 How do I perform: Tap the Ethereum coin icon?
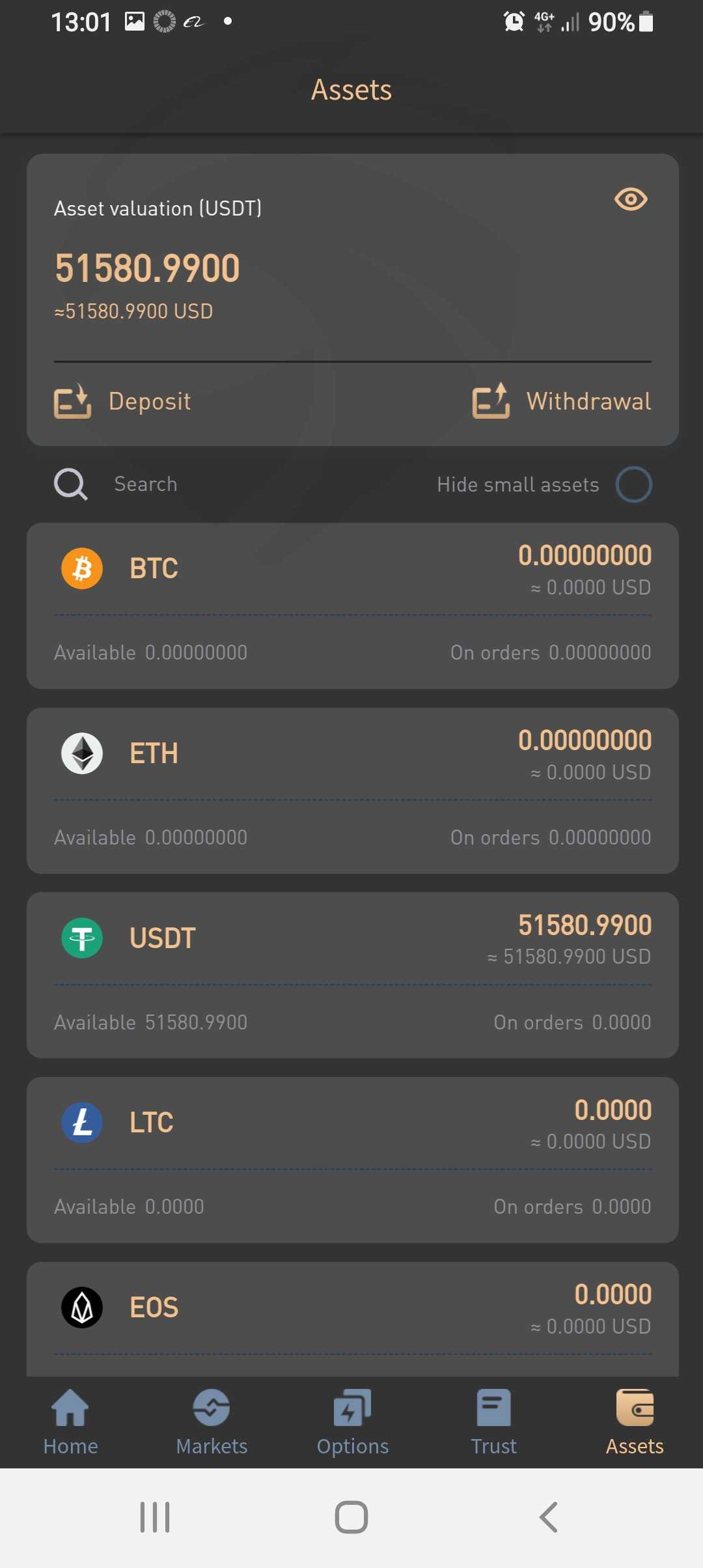pyautogui.click(x=82, y=753)
